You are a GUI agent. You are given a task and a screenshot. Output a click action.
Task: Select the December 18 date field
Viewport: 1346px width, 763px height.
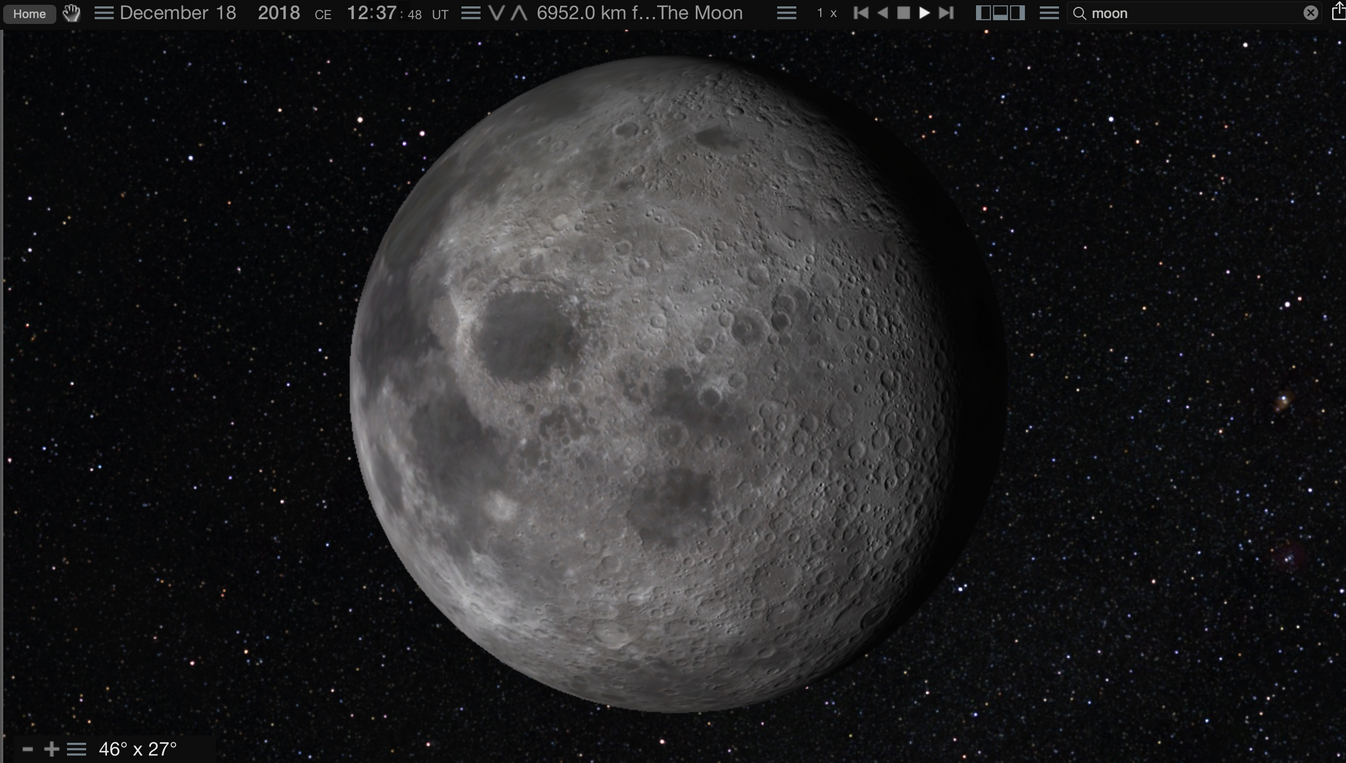177,13
